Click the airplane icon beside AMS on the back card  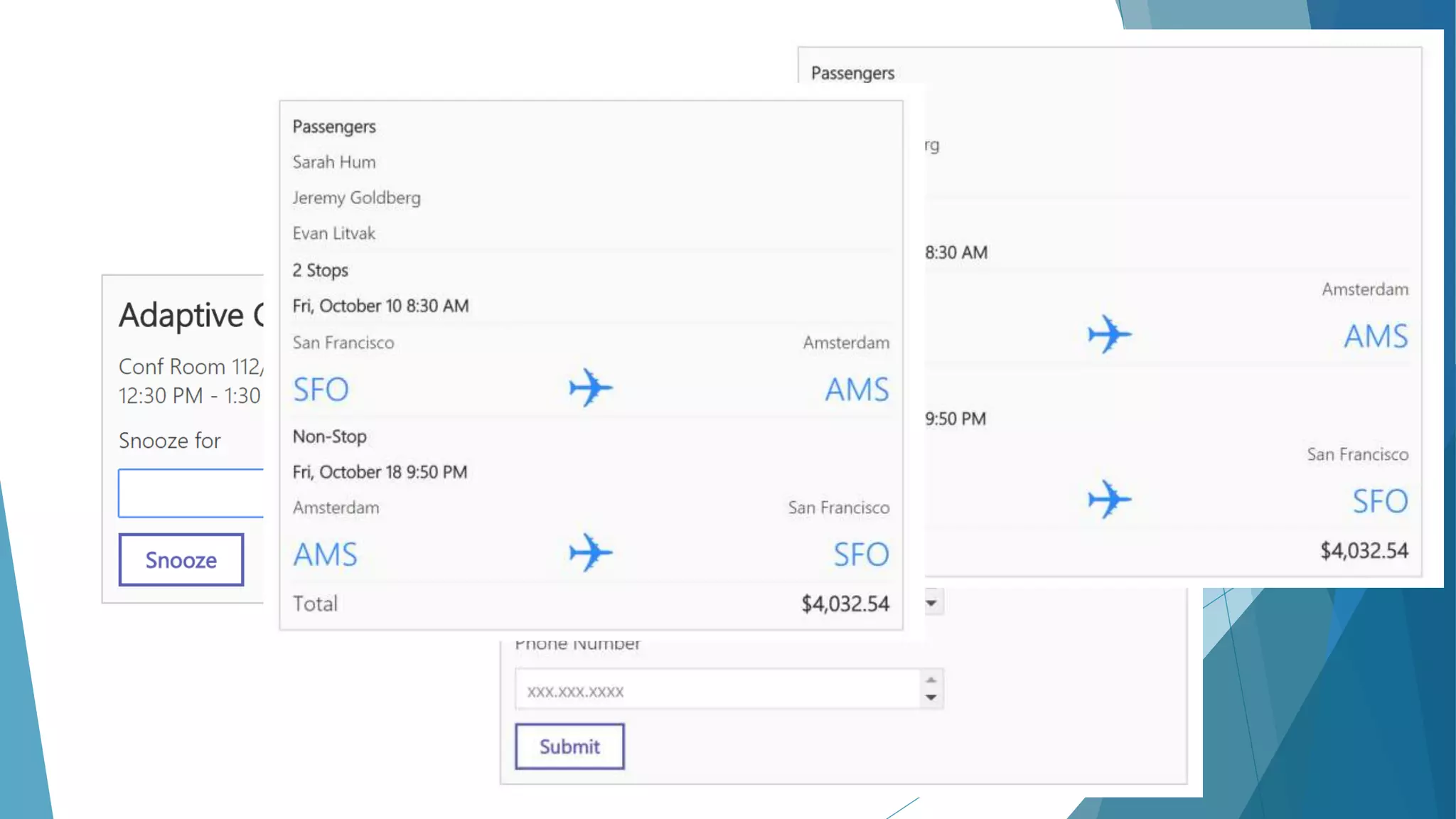pos(1109,334)
